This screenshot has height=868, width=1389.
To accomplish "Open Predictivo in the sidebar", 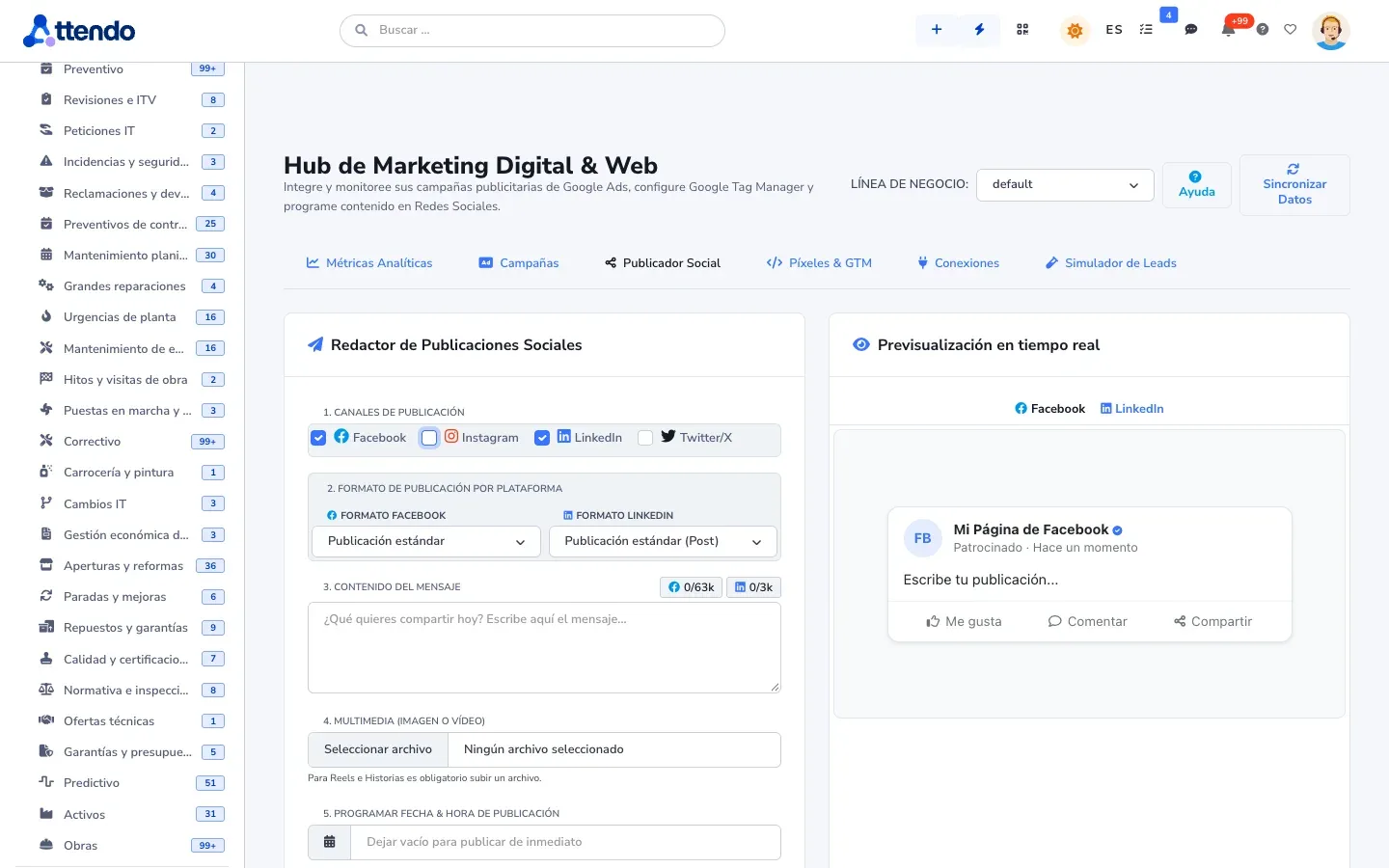I will 130,783.
